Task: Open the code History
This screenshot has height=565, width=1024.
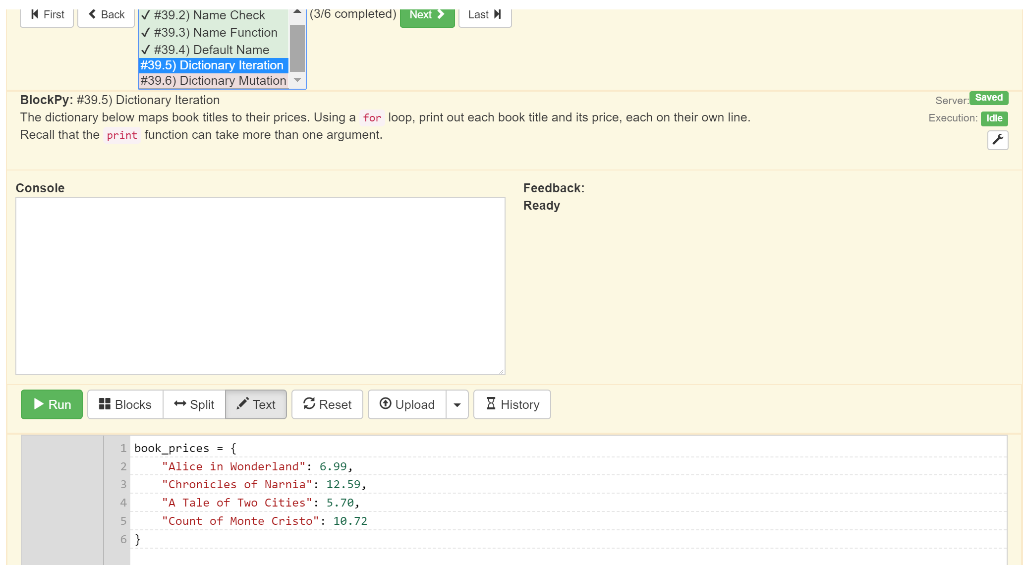Action: pos(512,404)
